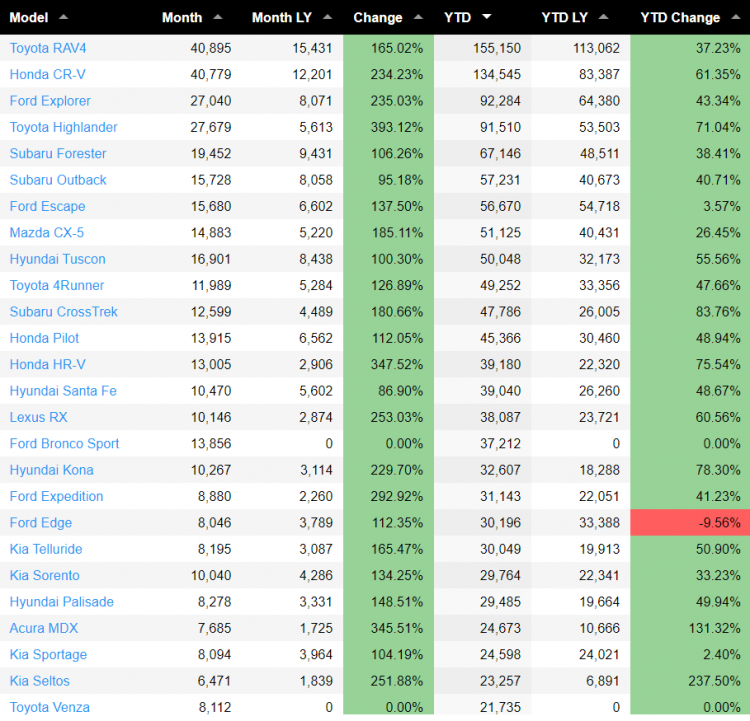Viewport: 750px width, 721px height.
Task: Open Lexus RX model link
Action: [x=38, y=417]
